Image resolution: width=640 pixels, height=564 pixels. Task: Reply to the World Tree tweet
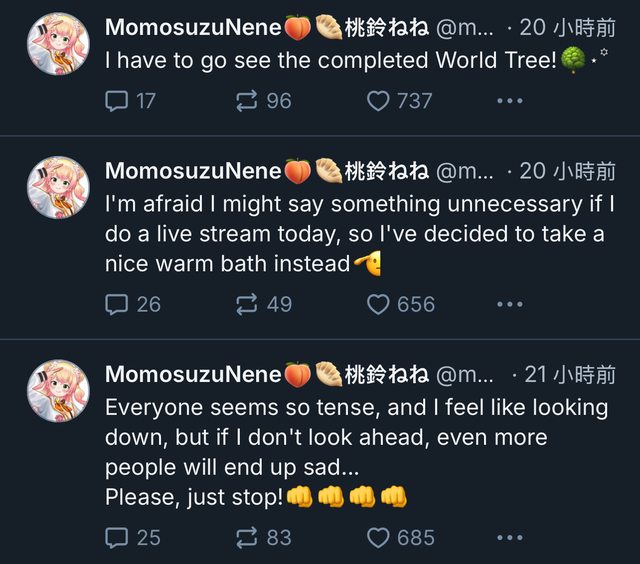coord(117,100)
